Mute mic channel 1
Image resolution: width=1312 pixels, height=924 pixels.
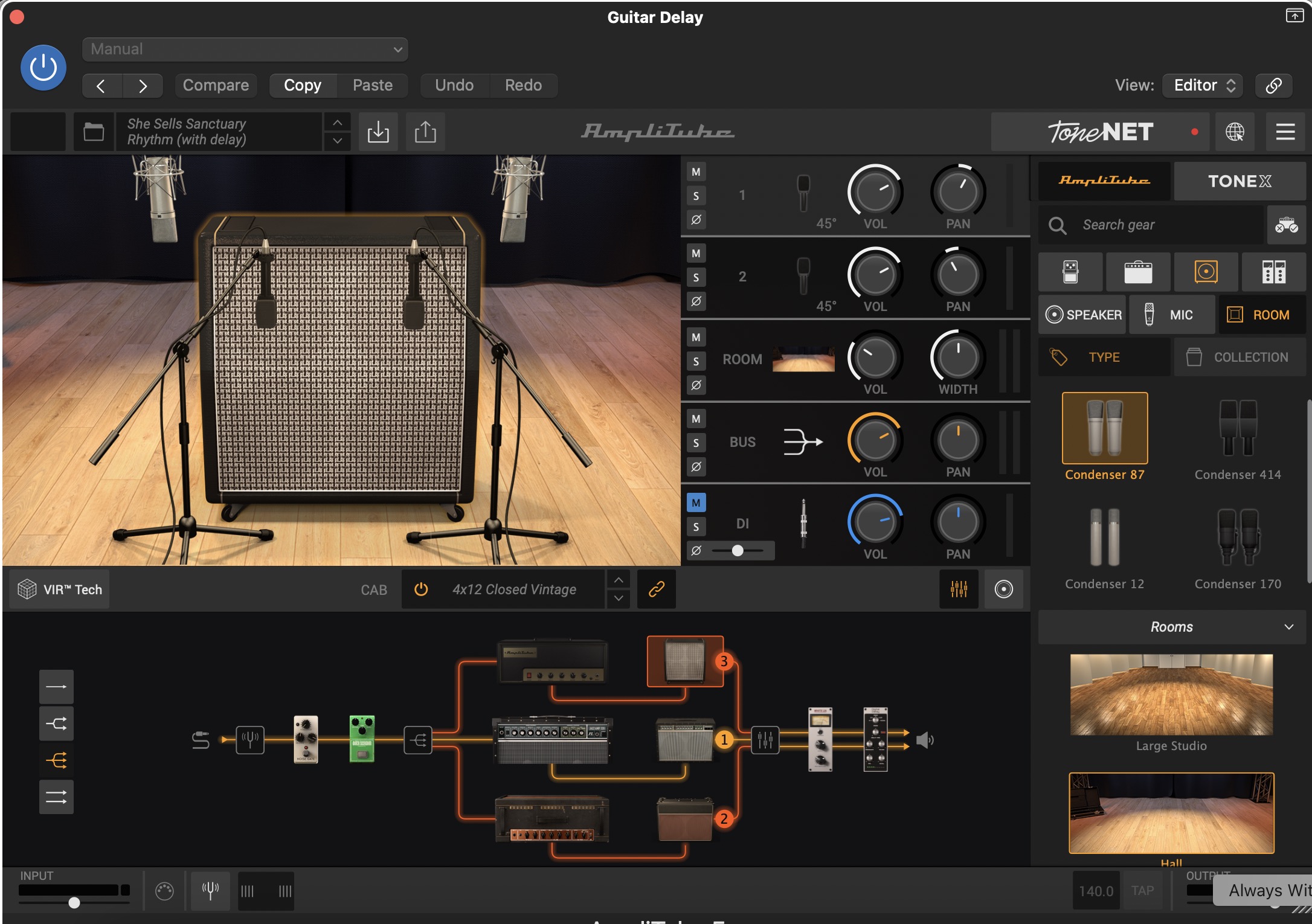pyautogui.click(x=696, y=172)
